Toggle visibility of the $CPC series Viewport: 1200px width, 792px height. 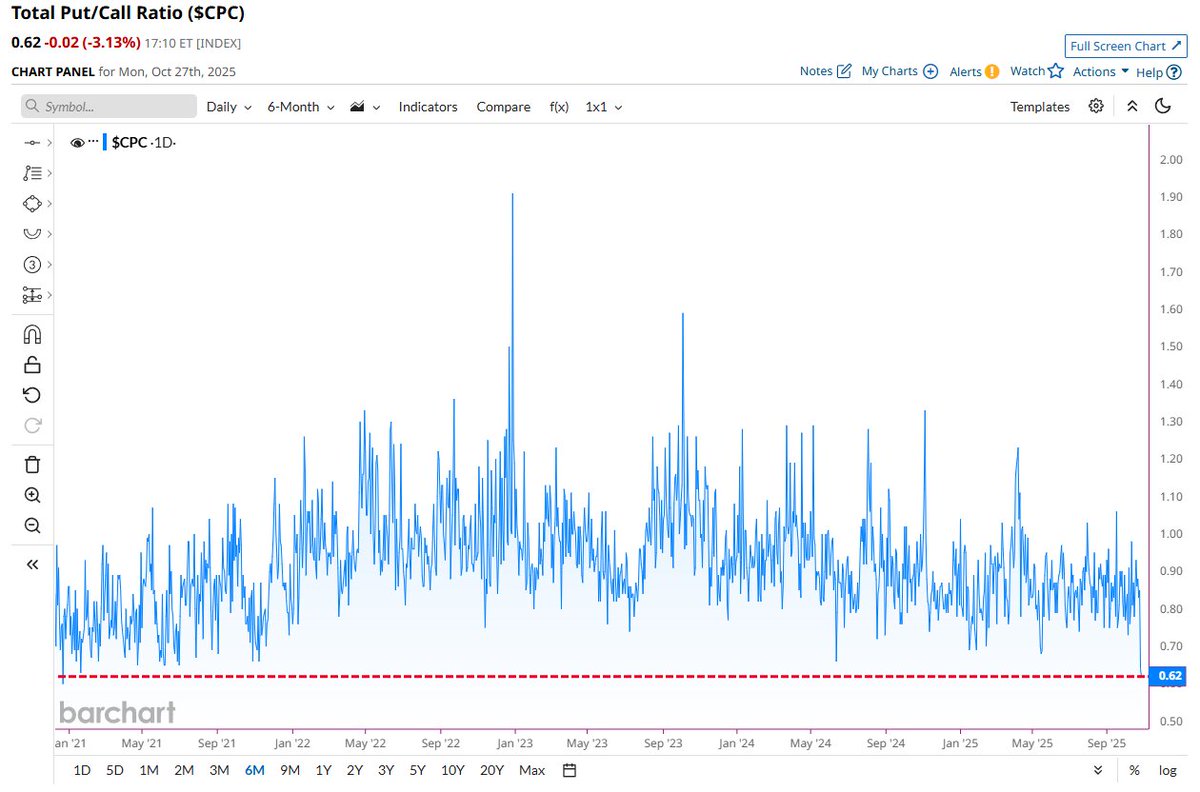[78, 142]
